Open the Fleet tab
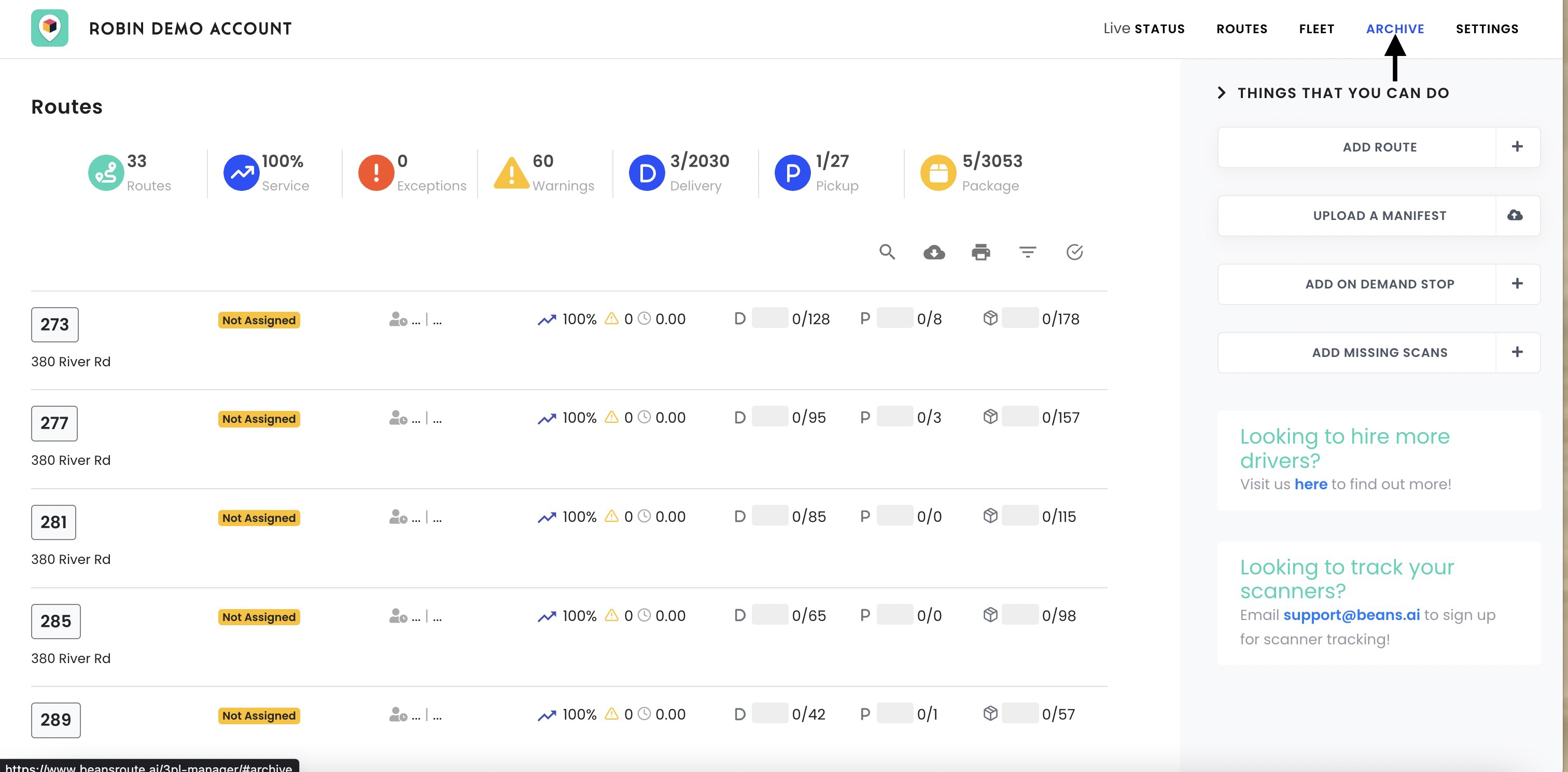The height and width of the screenshot is (772, 1568). pyautogui.click(x=1316, y=29)
